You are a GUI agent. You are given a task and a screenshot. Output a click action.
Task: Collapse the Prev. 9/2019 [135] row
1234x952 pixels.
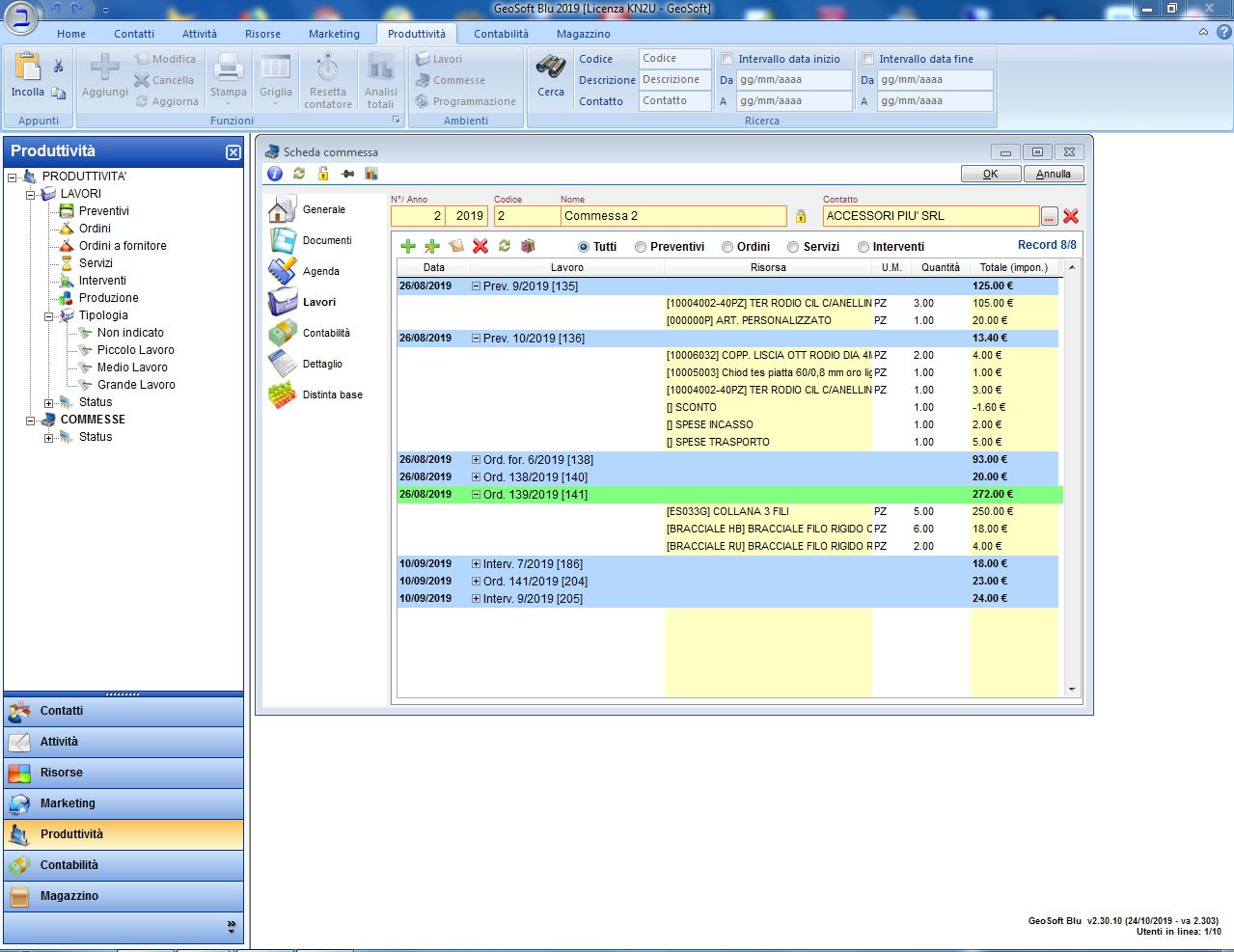pyautogui.click(x=476, y=286)
